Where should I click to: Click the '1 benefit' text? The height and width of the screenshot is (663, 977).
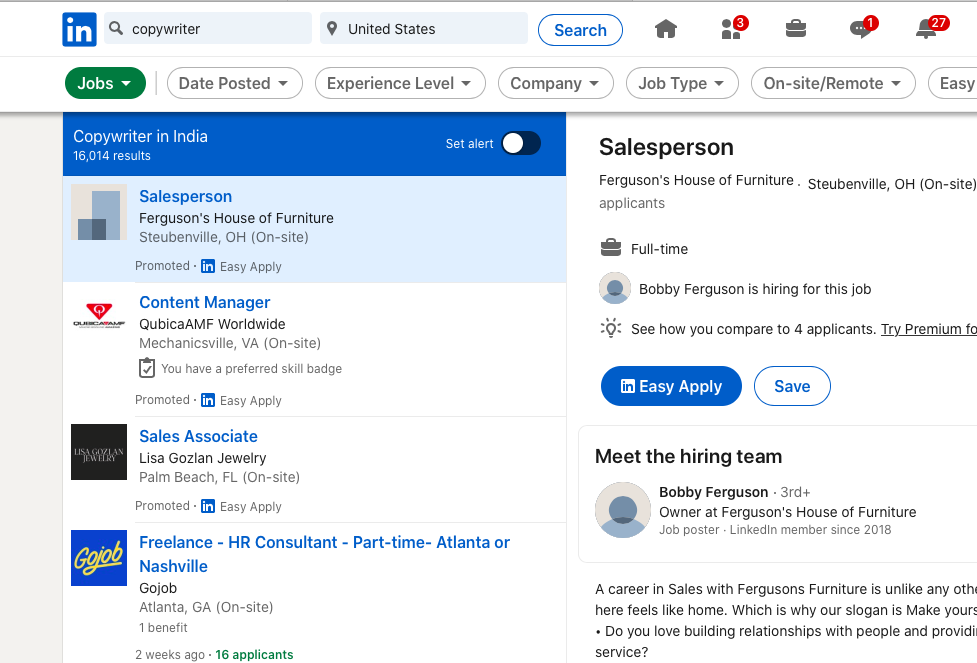[x=163, y=627]
